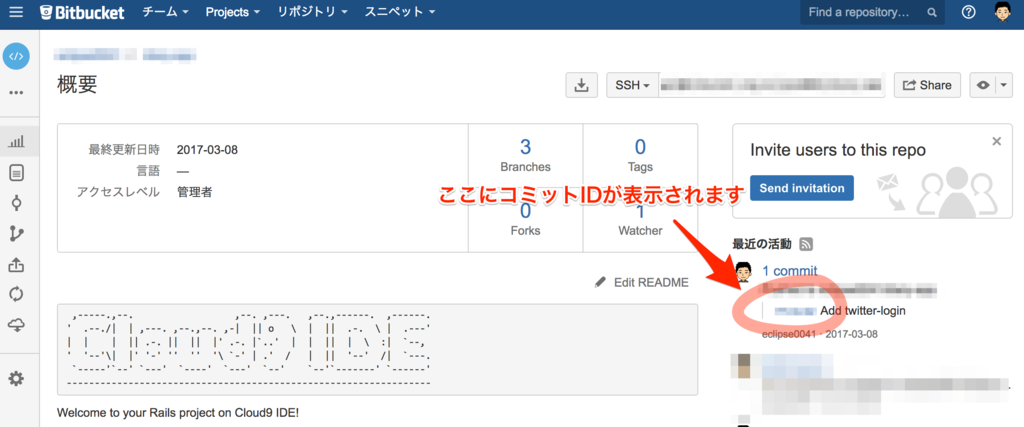Click the Send invitation button
Image resolution: width=1024 pixels, height=427 pixels.
[801, 188]
